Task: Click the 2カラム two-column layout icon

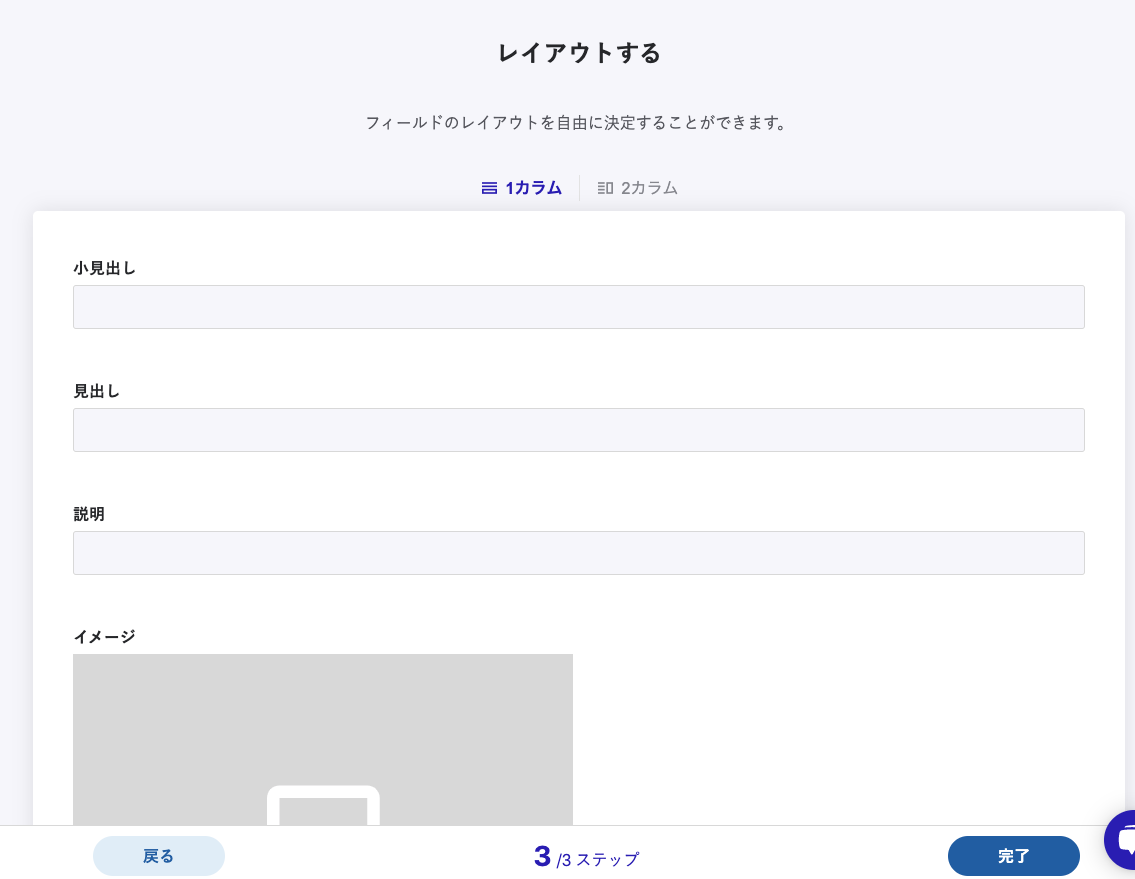Action: point(605,188)
